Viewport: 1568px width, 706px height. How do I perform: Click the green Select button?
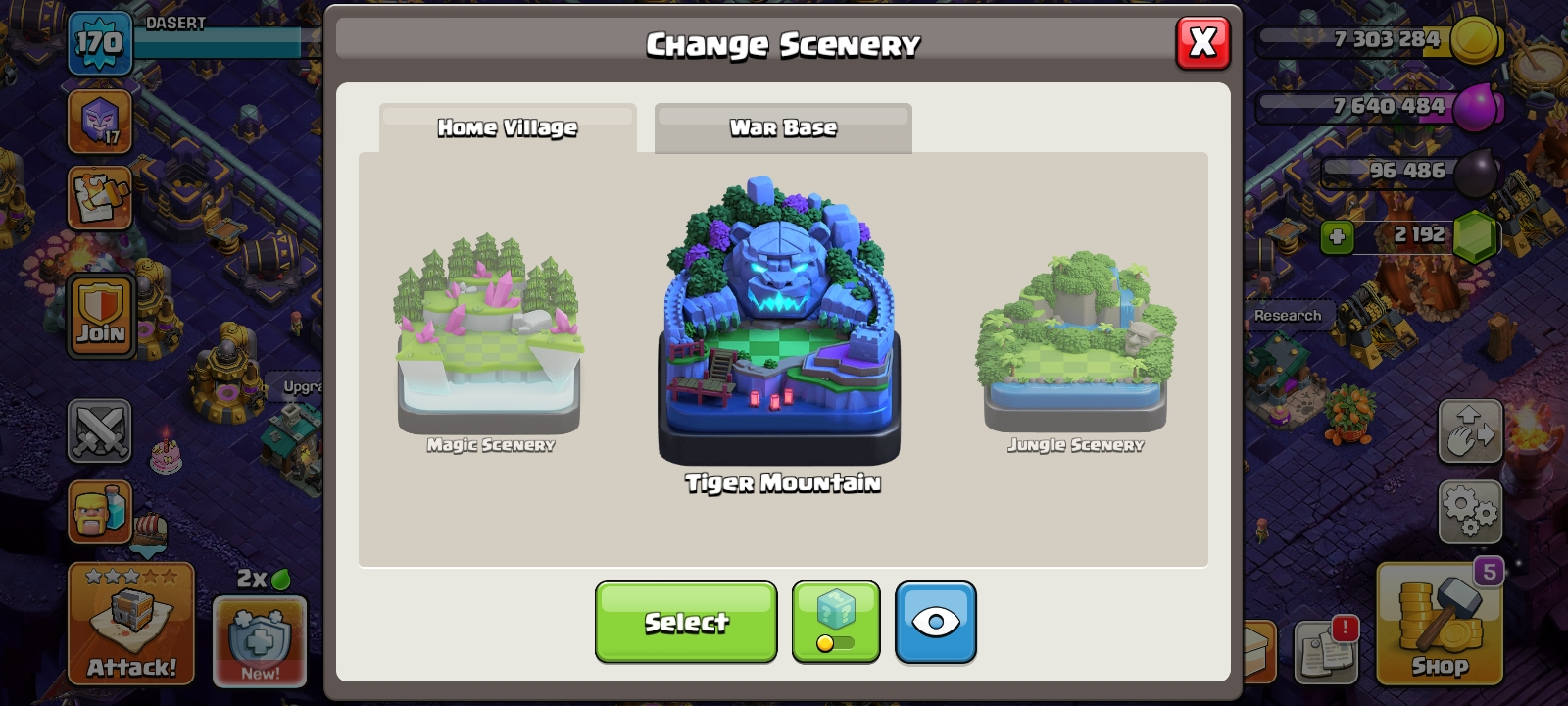coord(686,622)
